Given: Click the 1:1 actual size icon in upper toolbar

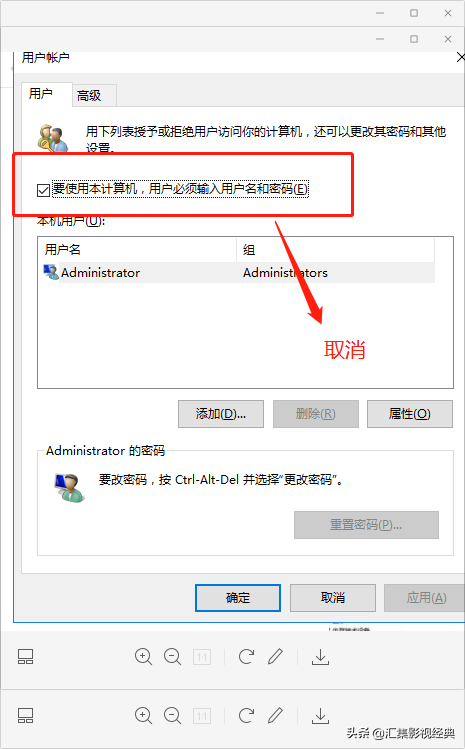Looking at the screenshot, I should coord(202,657).
